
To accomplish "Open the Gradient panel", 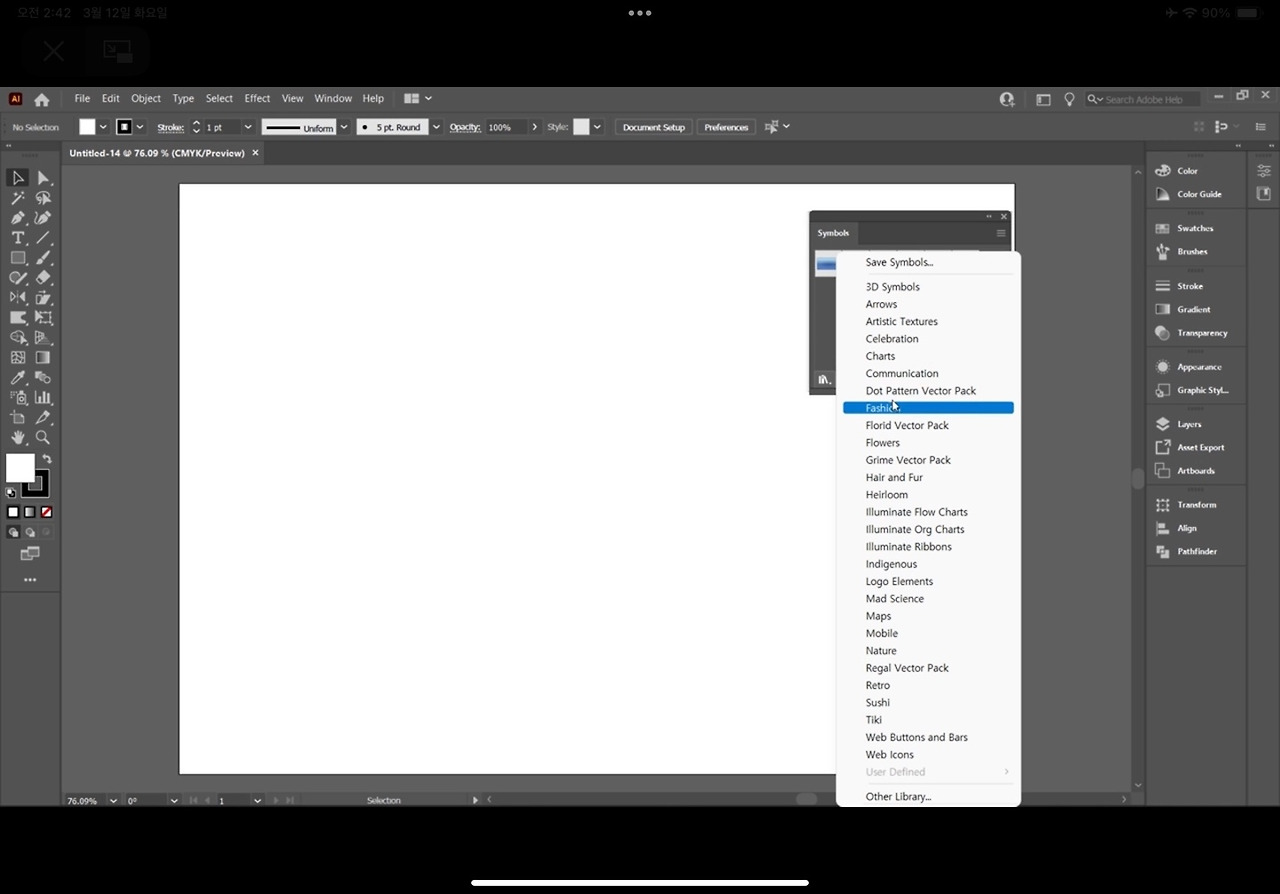I will coord(1195,310).
